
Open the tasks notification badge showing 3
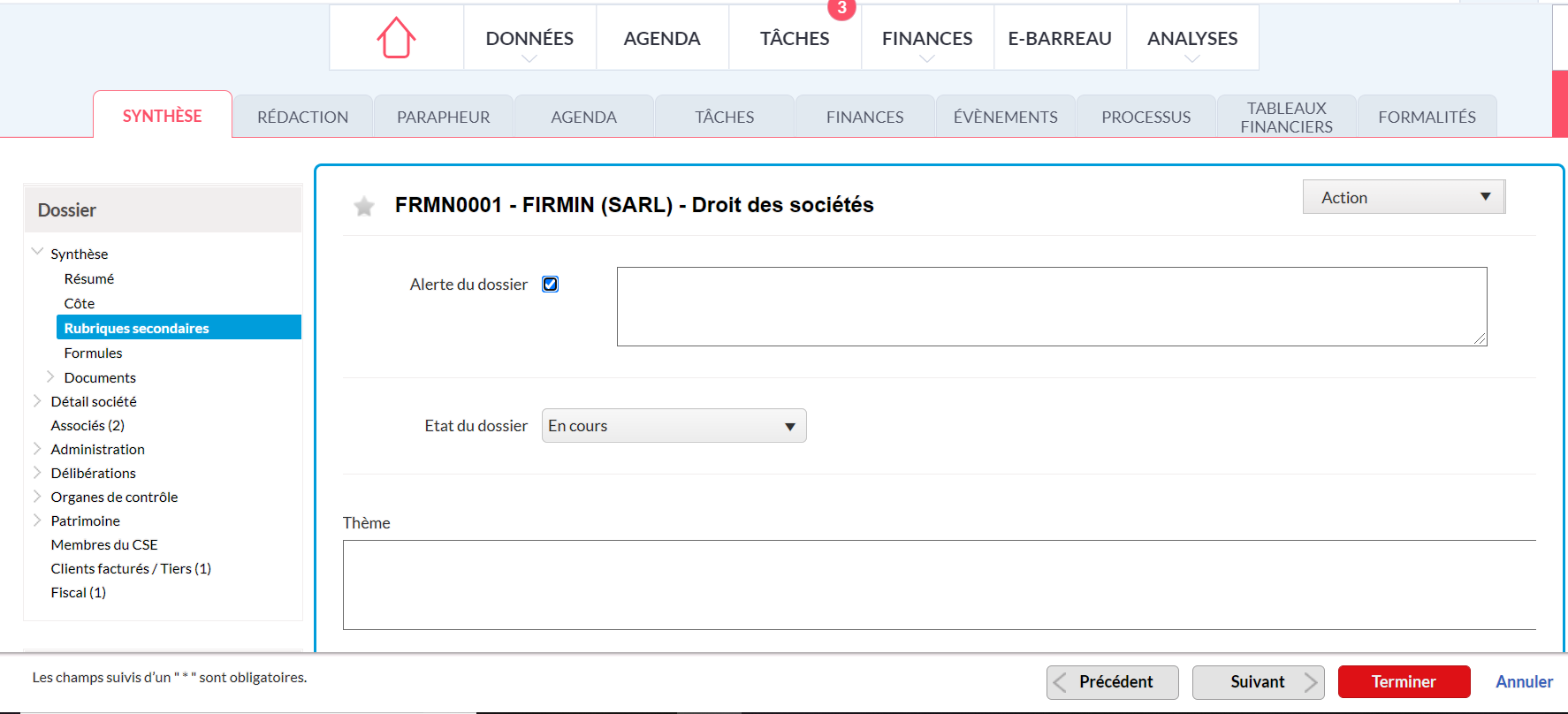[x=841, y=8]
